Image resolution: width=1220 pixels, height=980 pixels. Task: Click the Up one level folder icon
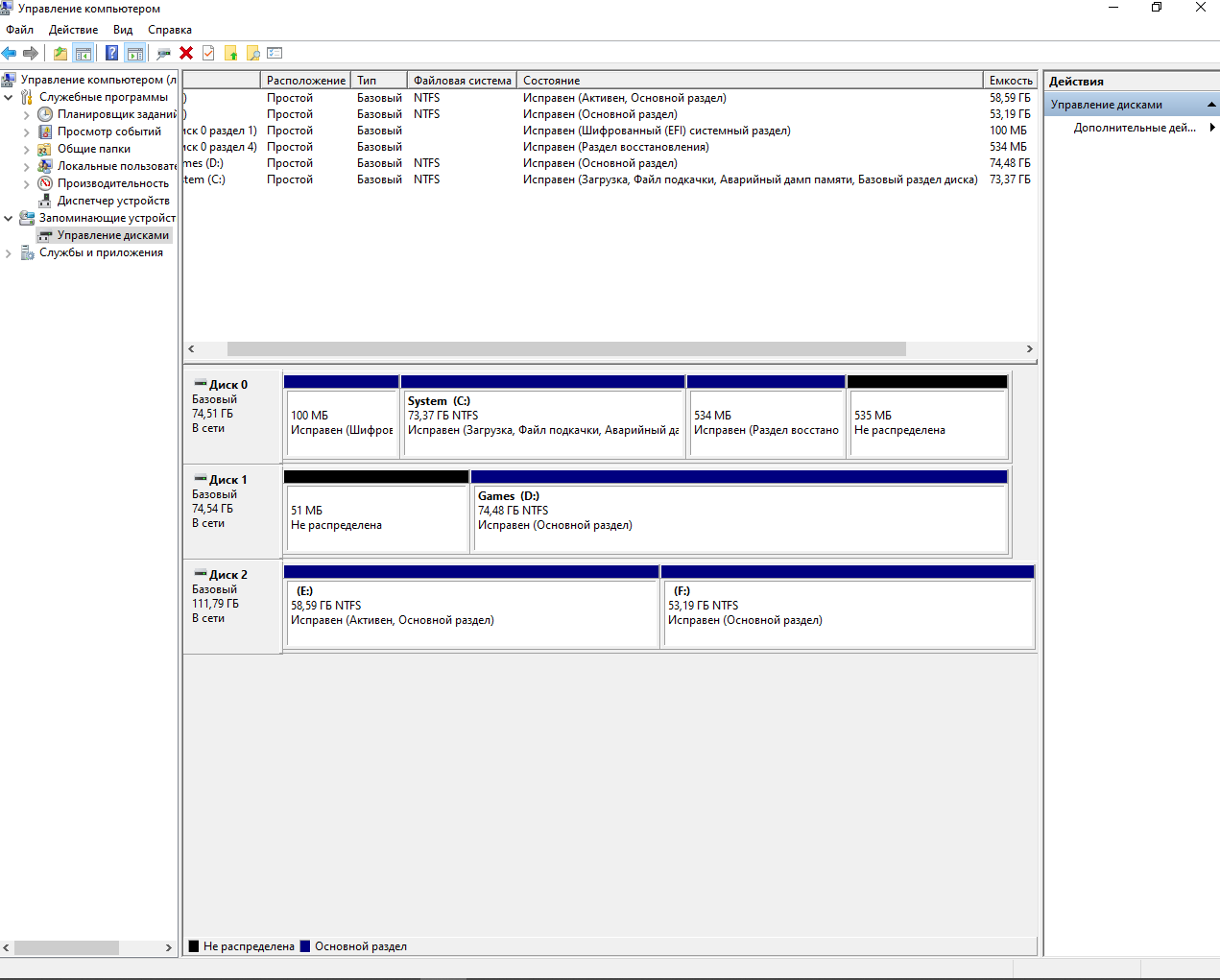pyautogui.click(x=60, y=53)
